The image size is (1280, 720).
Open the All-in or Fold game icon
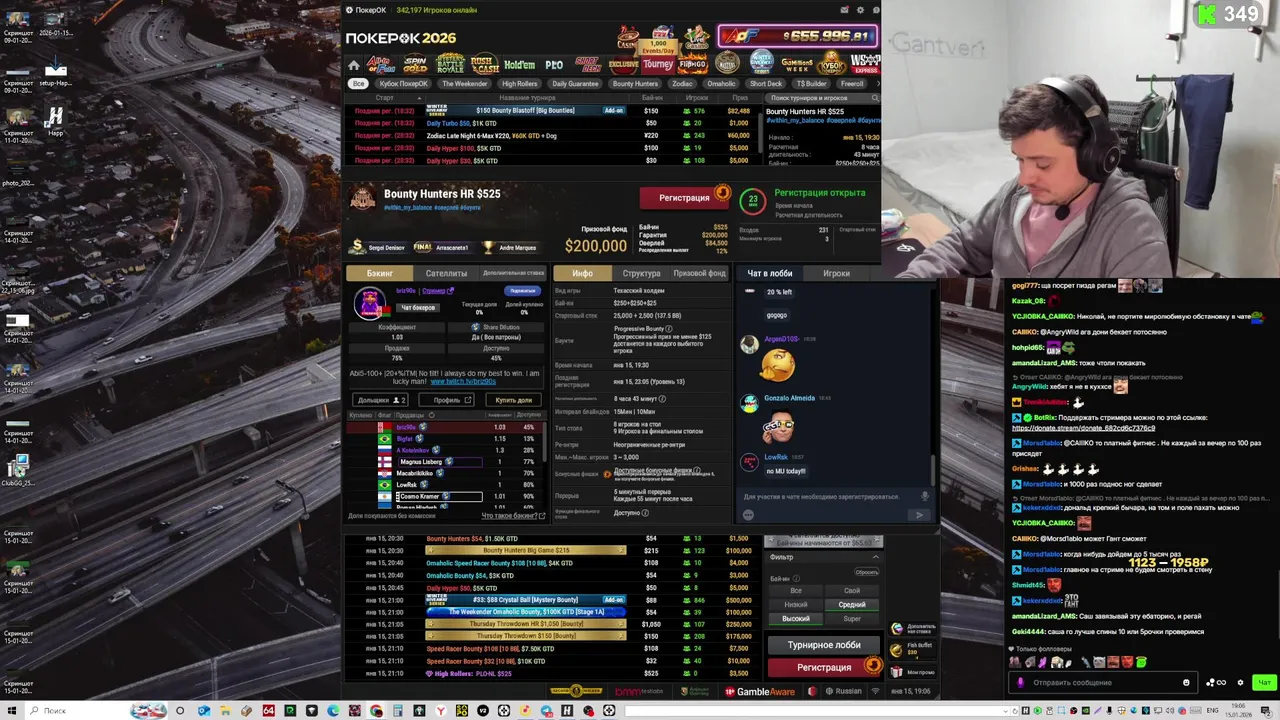tap(381, 64)
